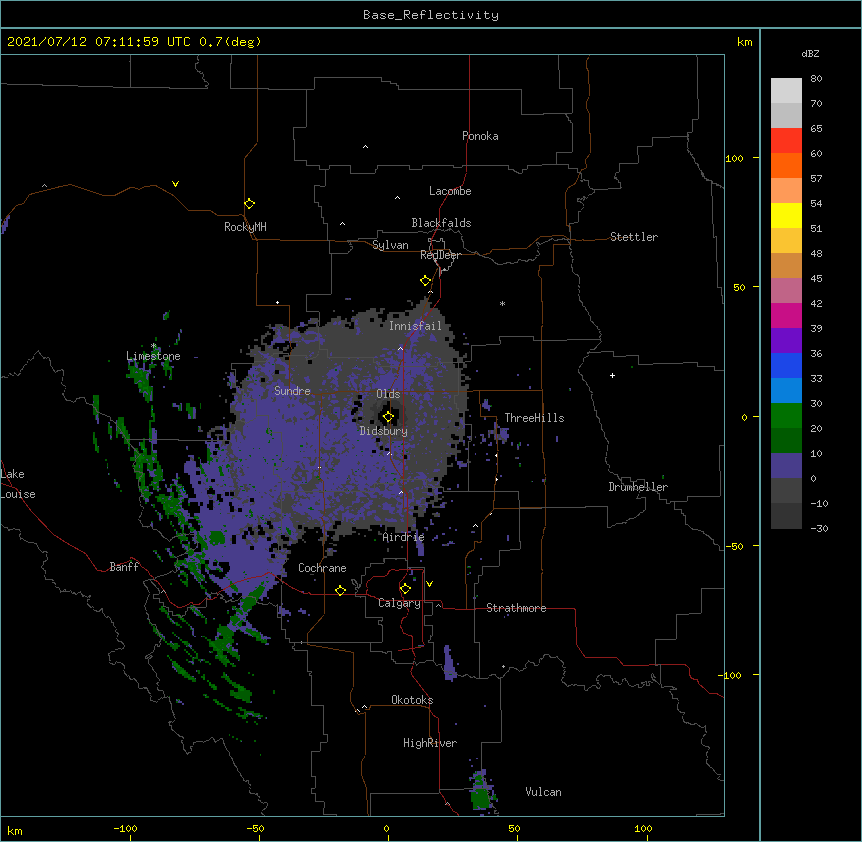Click the -30 value in the dBZ legend

[x=819, y=528]
